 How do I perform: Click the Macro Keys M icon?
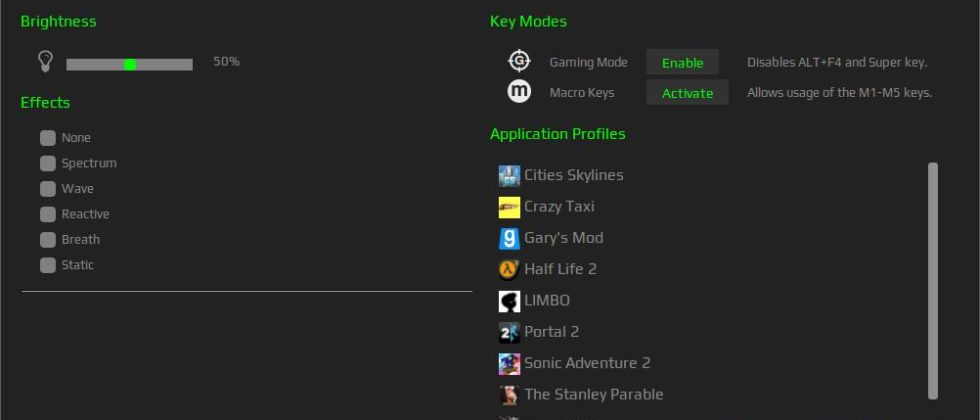pos(519,92)
